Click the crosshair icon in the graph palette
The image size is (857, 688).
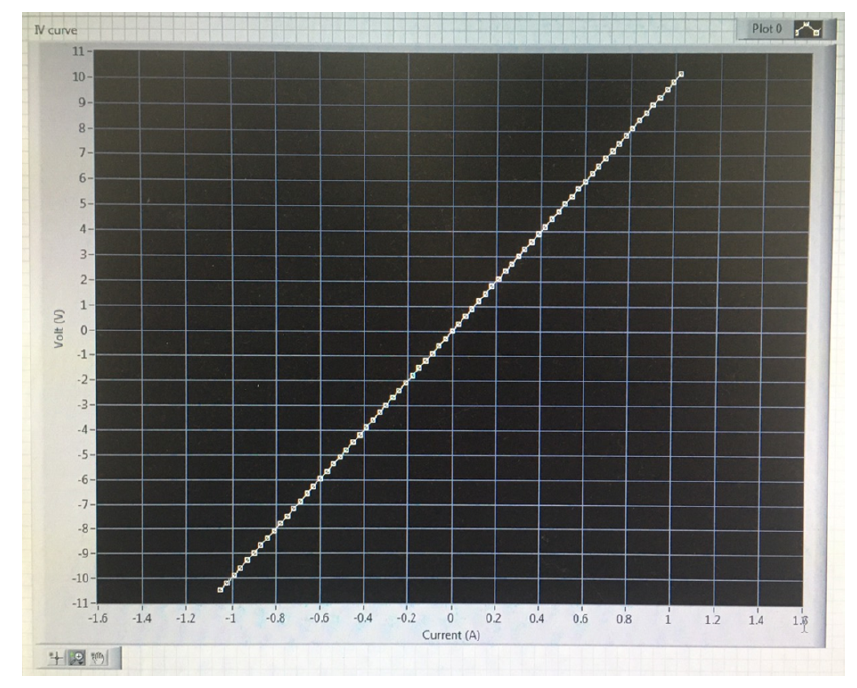click(x=57, y=660)
